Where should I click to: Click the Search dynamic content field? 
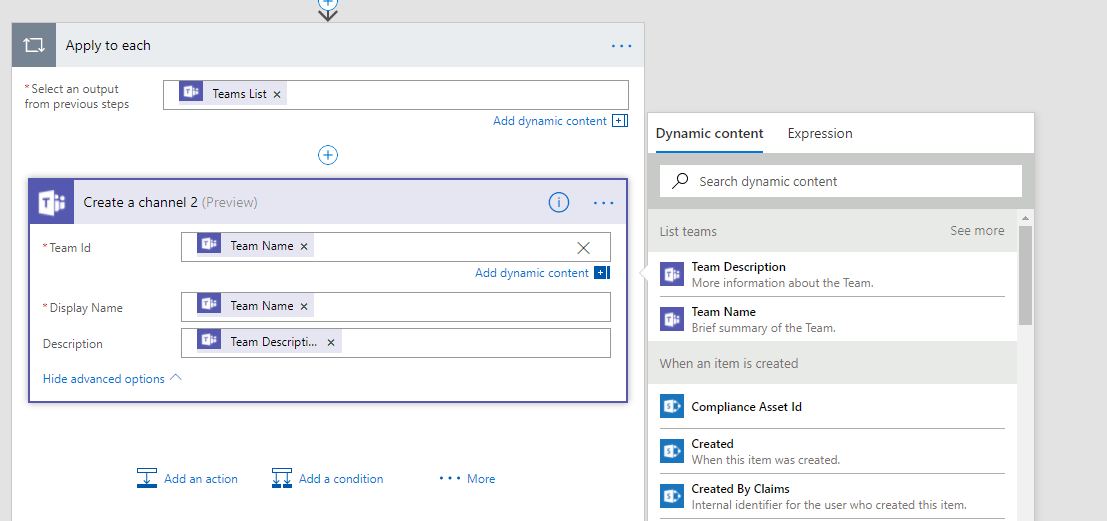coord(841,181)
